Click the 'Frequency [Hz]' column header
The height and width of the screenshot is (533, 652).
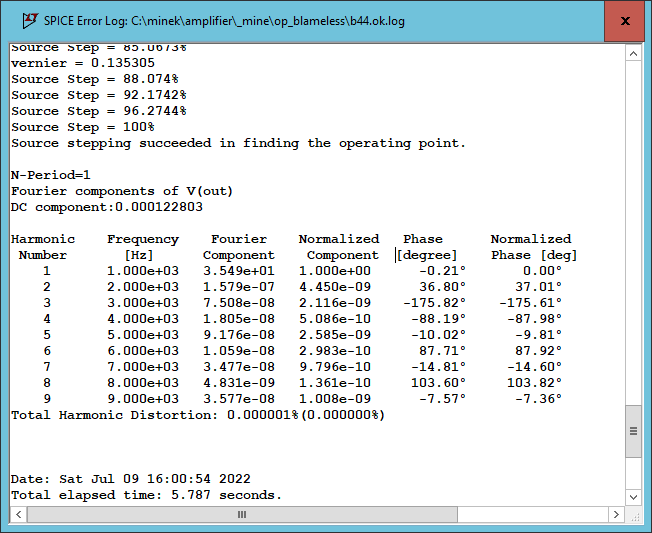tap(143, 247)
